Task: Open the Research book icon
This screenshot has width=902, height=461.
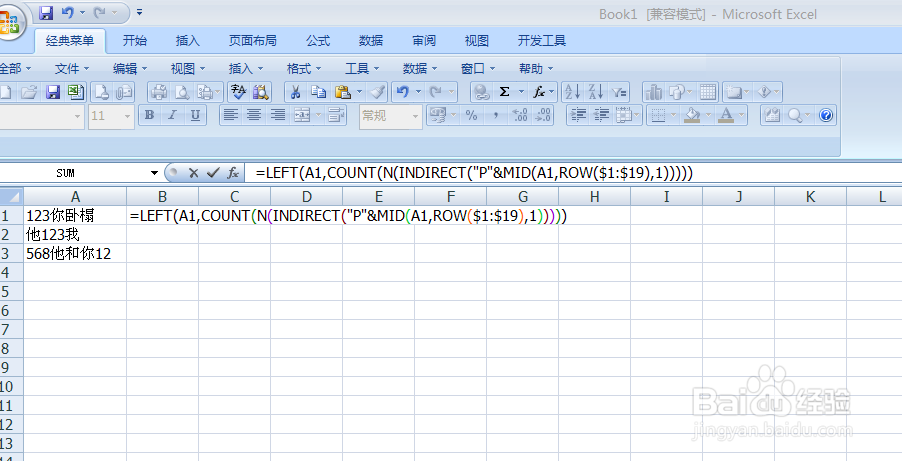Action: coord(261,92)
